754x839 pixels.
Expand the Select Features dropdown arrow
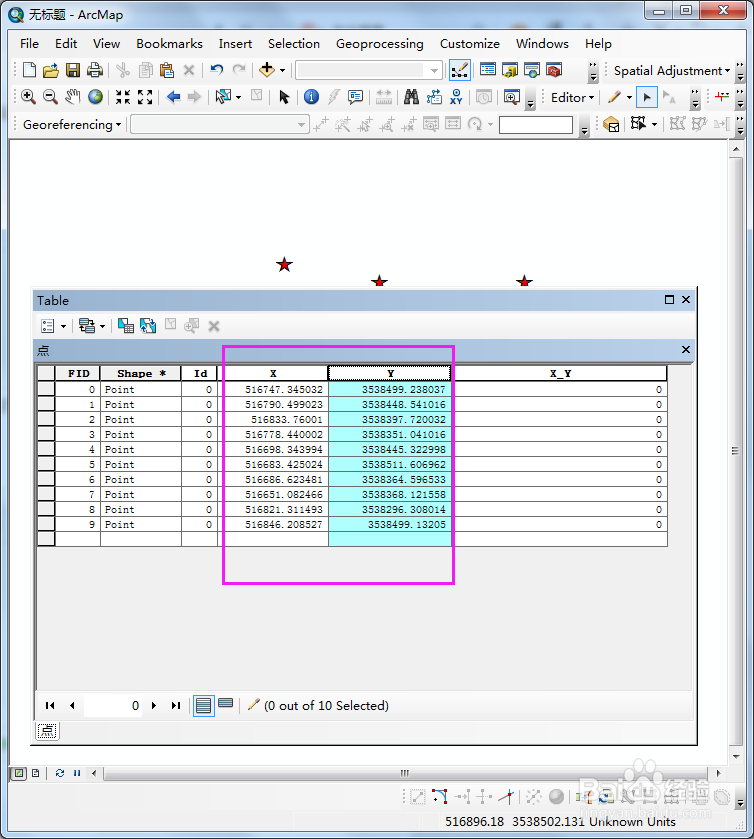(x=238, y=97)
